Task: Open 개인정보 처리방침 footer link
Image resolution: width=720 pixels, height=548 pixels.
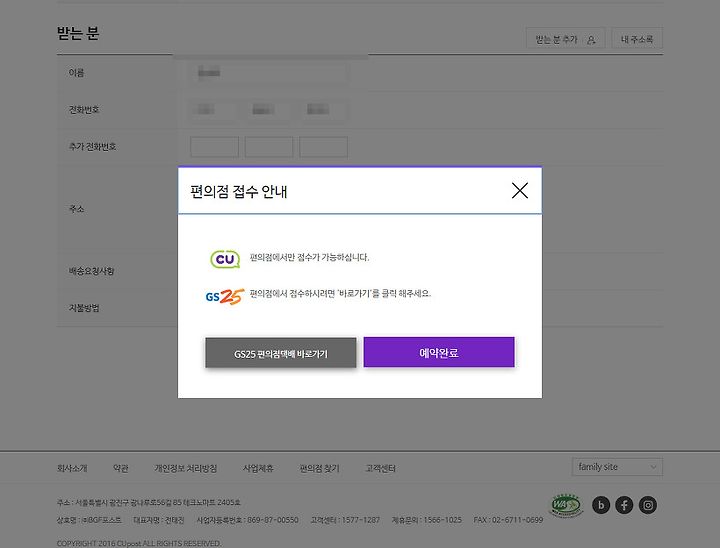Action: [186, 468]
